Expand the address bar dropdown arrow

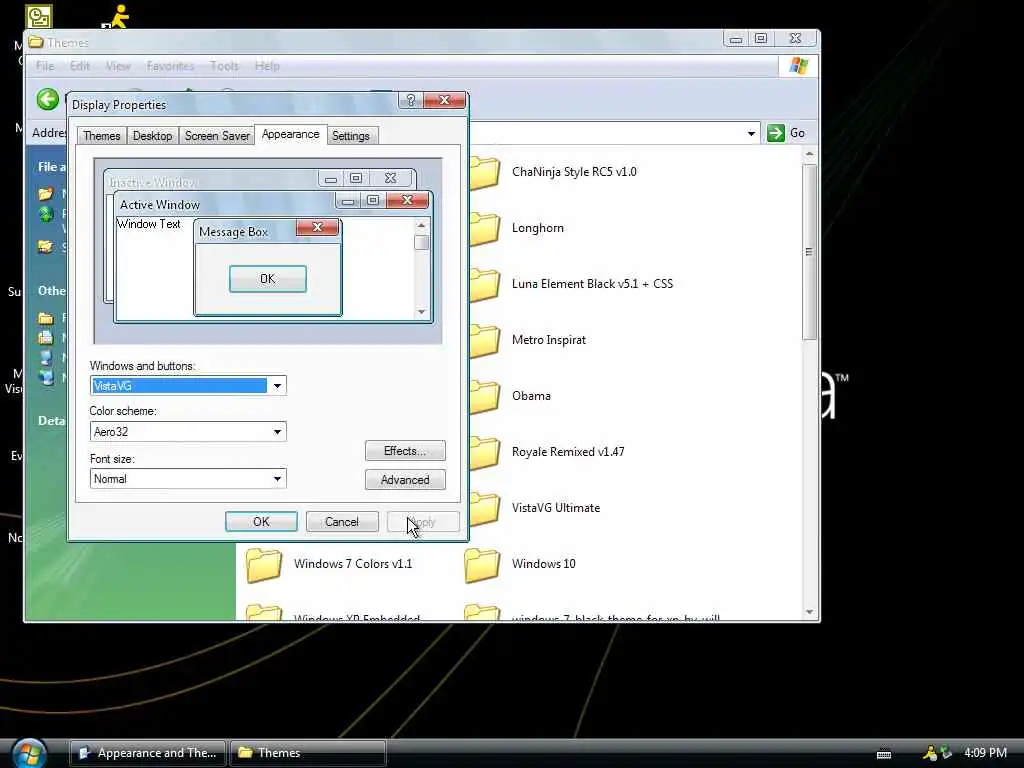pyautogui.click(x=751, y=133)
